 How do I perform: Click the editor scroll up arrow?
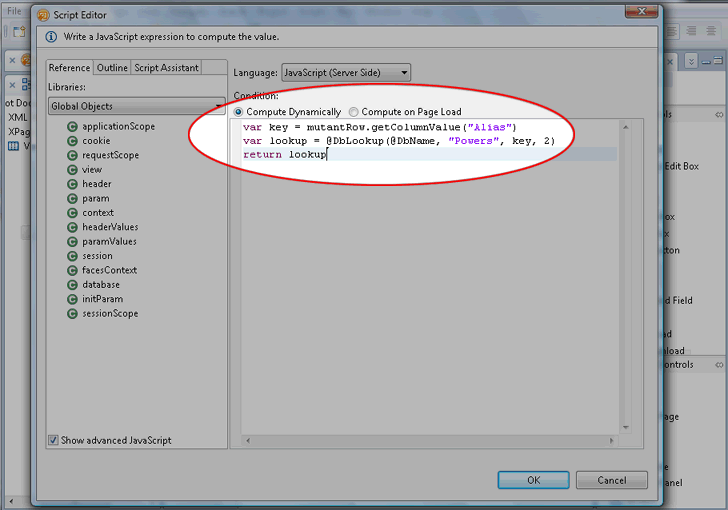point(626,127)
